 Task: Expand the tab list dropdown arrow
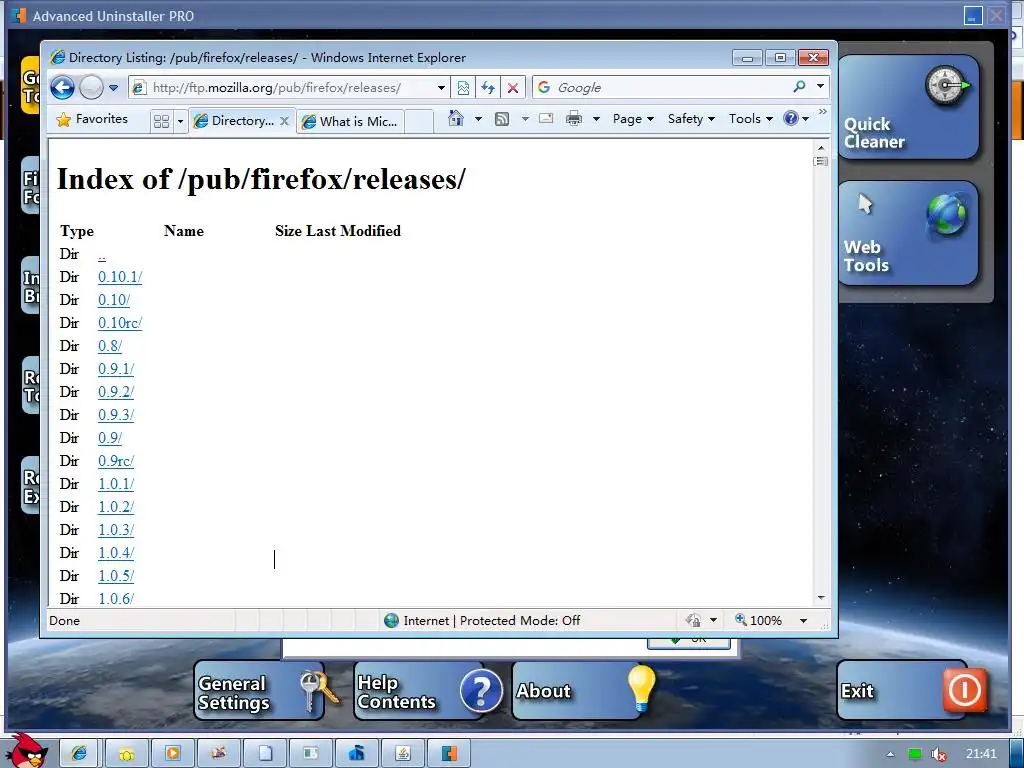pos(180,121)
